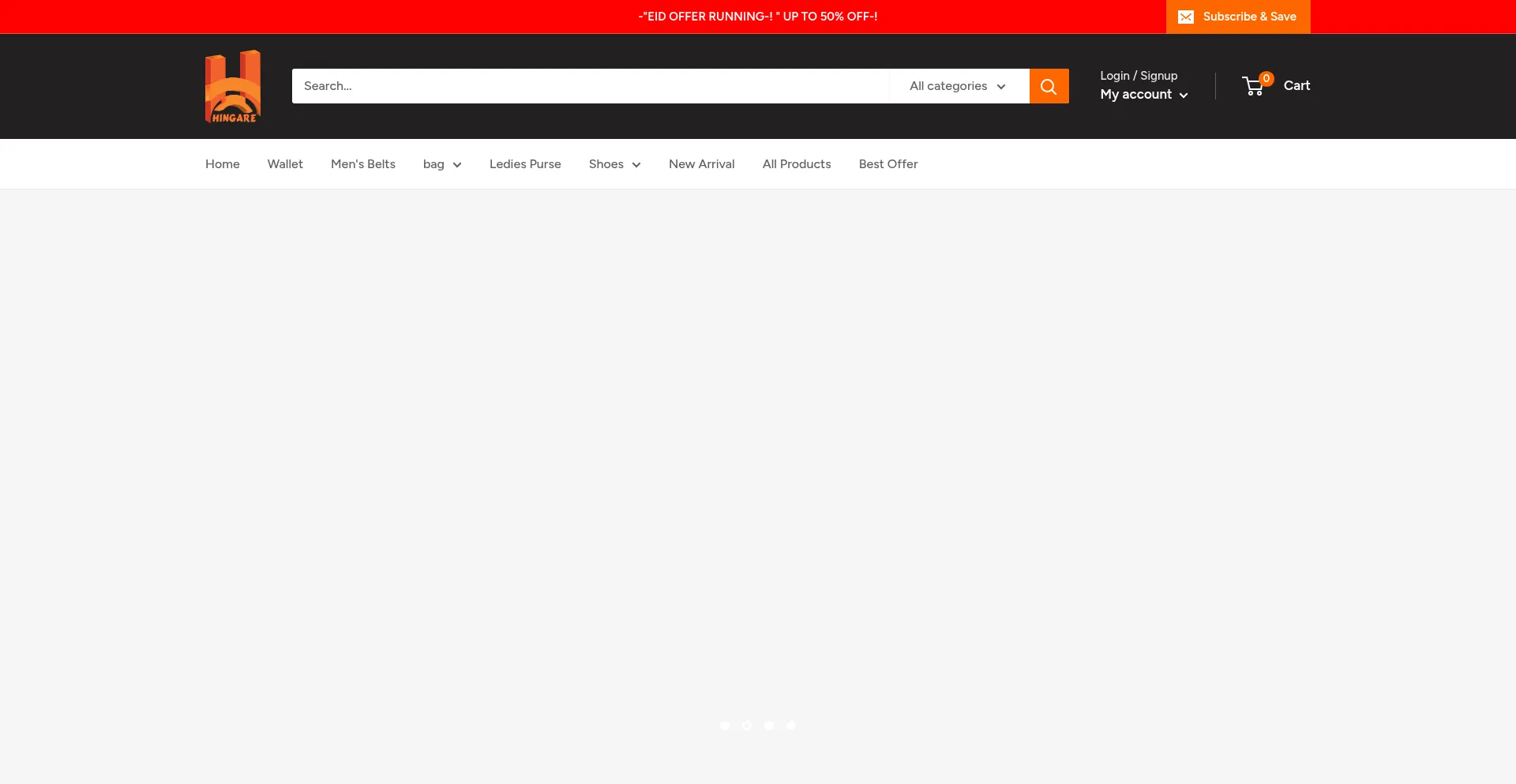Open the All categories dropdown
This screenshot has width=1516, height=784.
958,86
